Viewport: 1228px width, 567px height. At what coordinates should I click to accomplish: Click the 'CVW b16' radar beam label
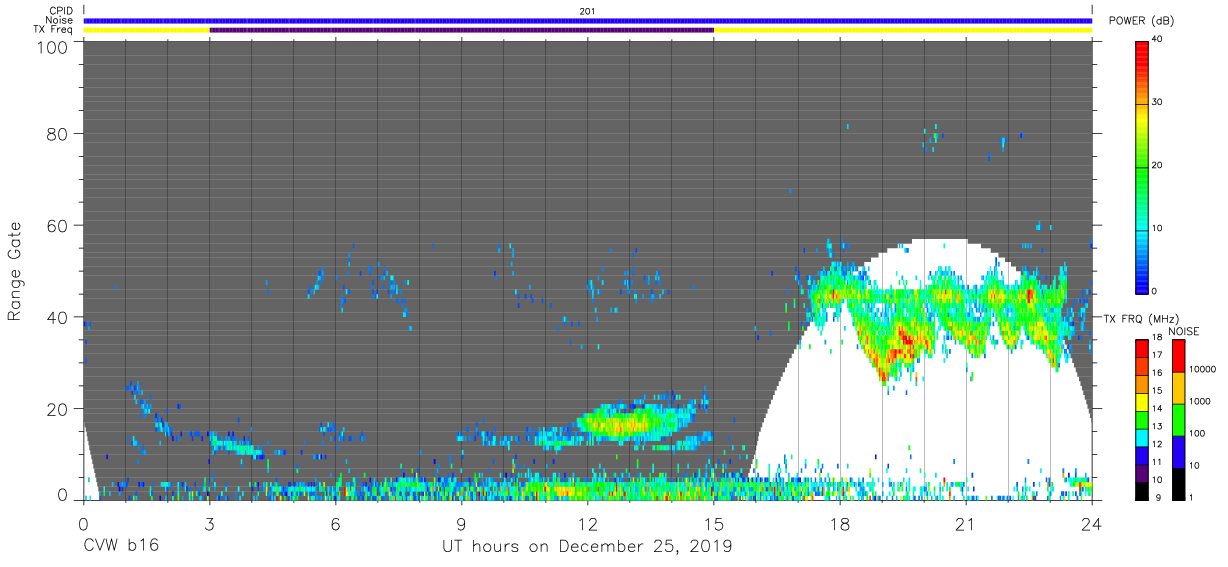coord(120,547)
